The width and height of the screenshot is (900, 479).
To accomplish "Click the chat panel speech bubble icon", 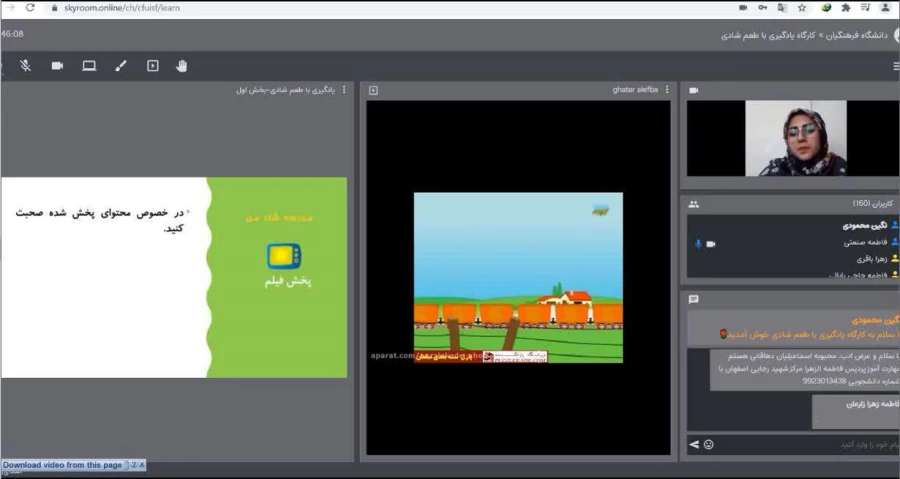I will point(694,299).
